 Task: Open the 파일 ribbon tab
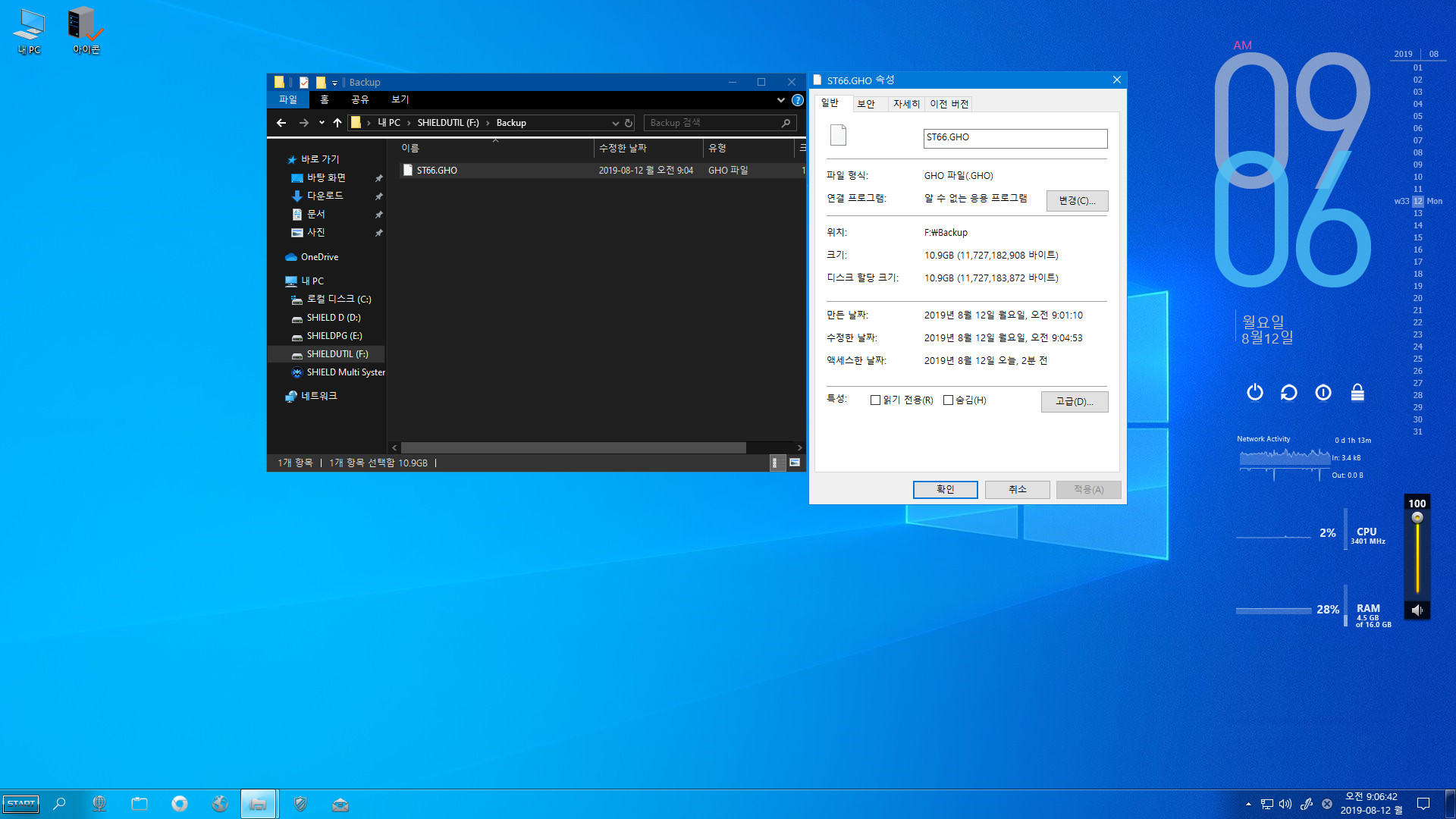coord(288,100)
